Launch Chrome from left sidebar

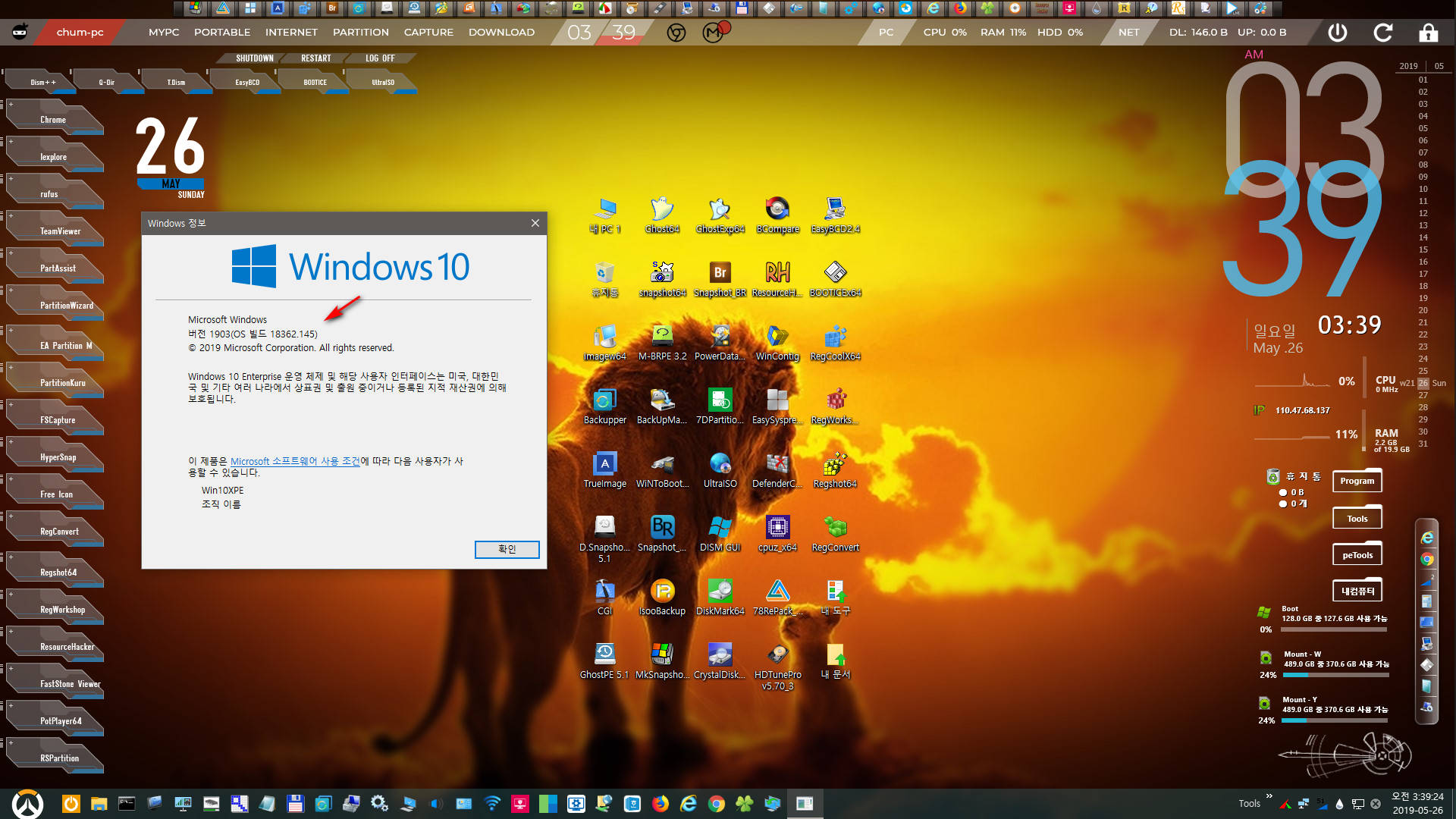55,119
